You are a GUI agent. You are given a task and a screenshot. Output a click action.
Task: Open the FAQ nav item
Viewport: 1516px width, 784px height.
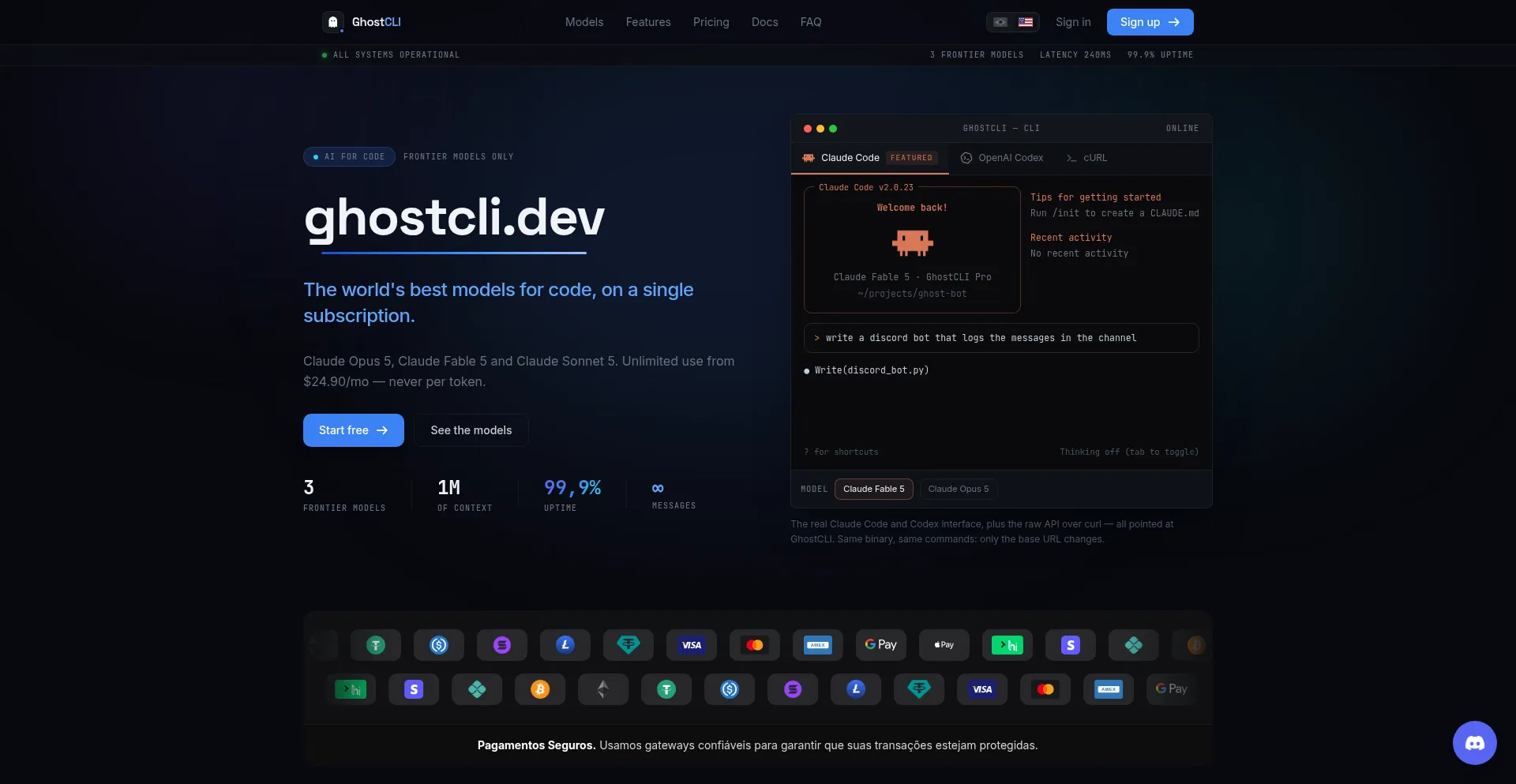811,22
